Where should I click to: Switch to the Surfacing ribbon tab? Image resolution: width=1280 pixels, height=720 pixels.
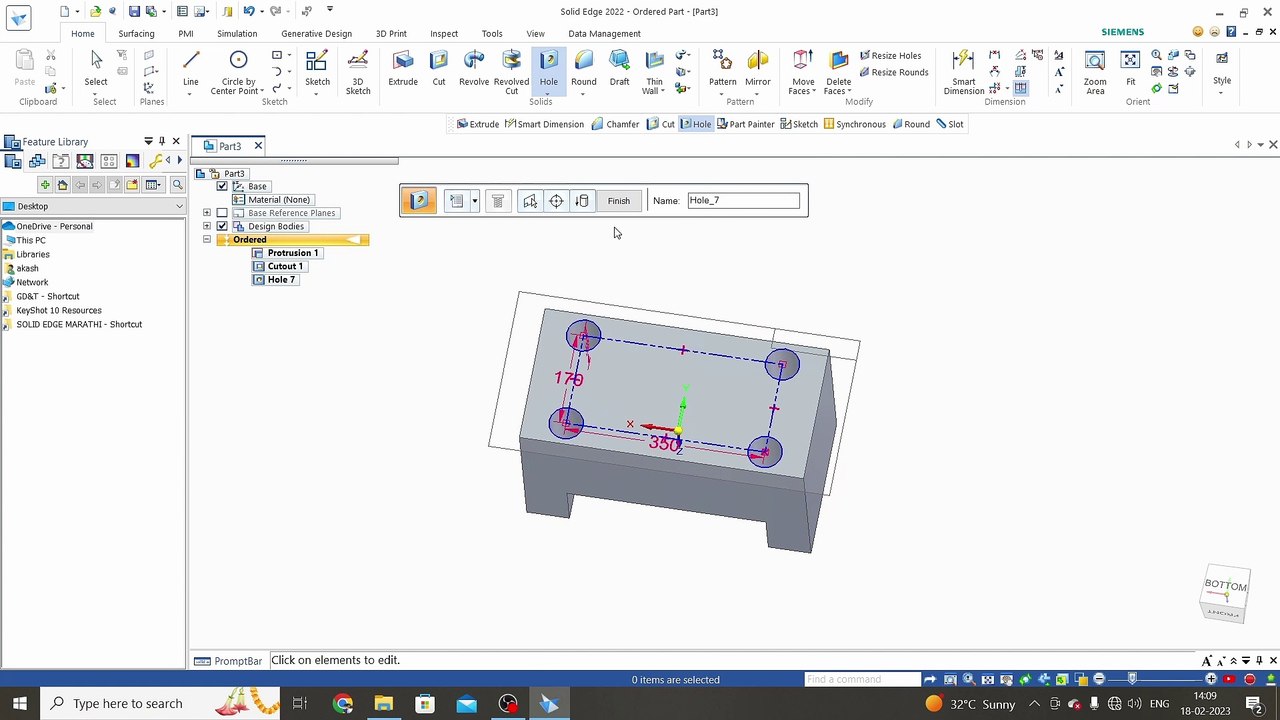point(136,33)
